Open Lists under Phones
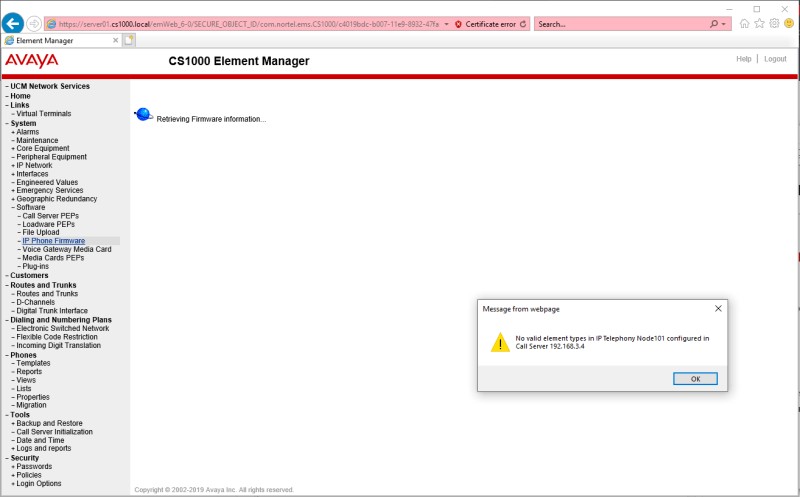The height and width of the screenshot is (497, 800). (x=24, y=389)
